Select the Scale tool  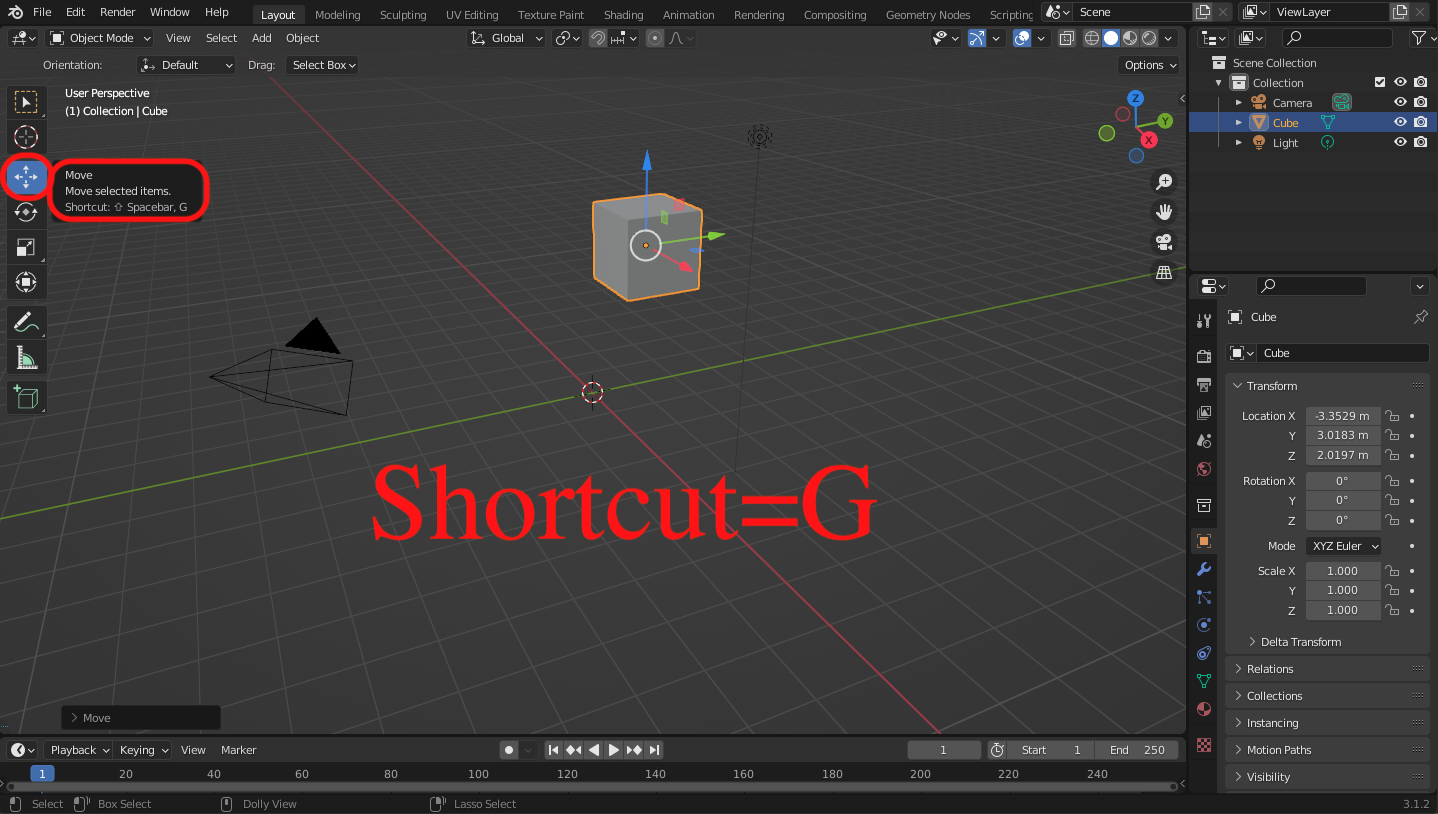(x=26, y=247)
